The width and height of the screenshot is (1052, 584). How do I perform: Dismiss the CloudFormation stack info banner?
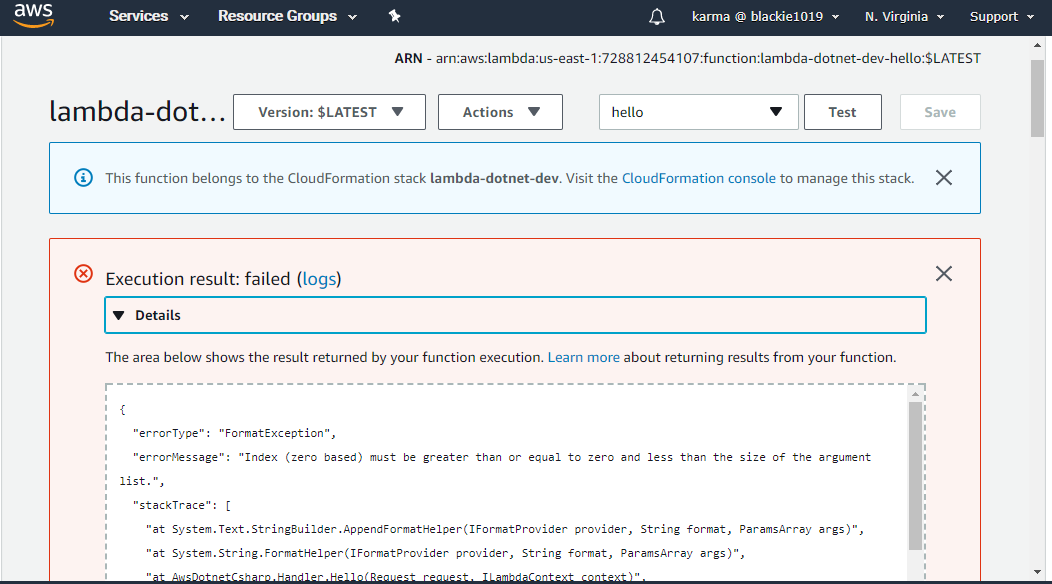click(943, 178)
